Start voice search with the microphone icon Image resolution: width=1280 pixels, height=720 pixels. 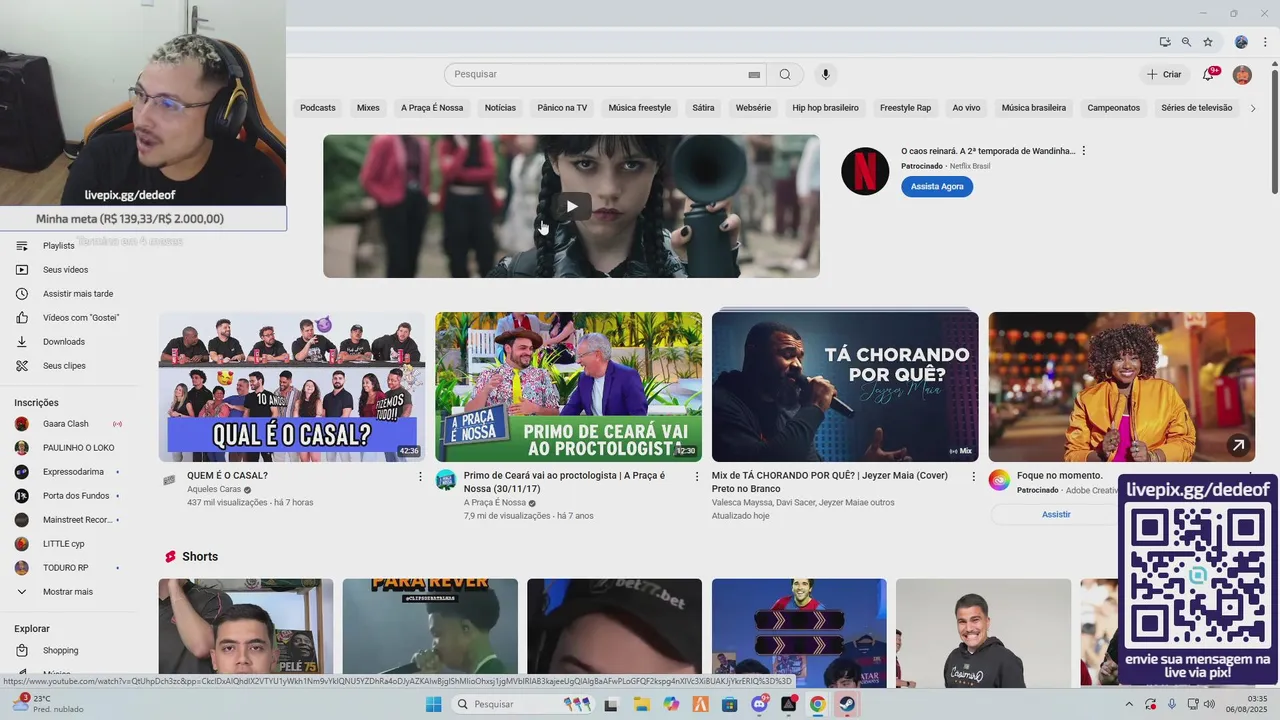825,74
